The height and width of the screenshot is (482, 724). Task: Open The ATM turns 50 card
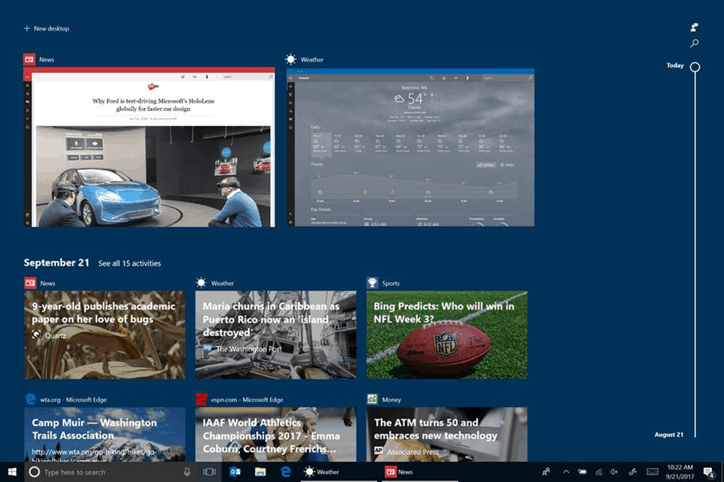click(446, 434)
